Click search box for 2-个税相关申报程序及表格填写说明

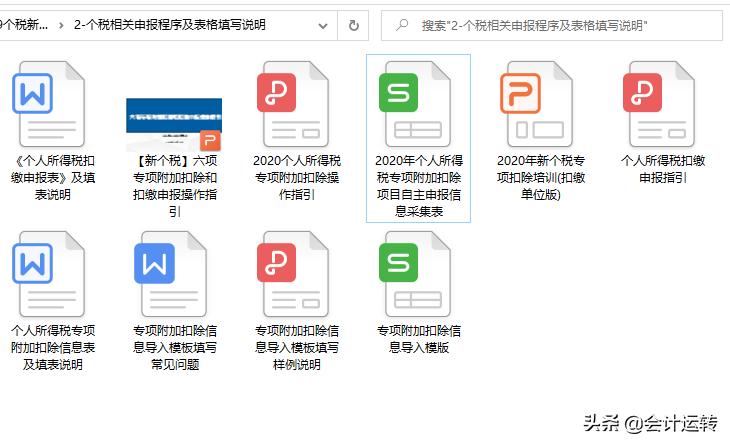(552, 26)
